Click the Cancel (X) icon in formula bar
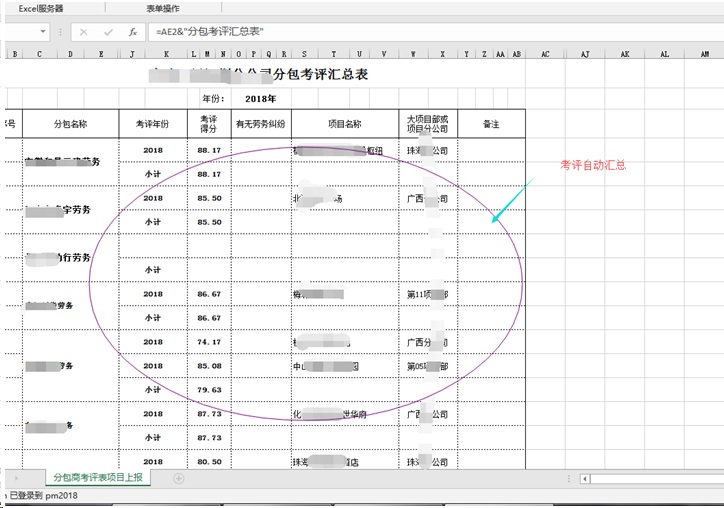This screenshot has width=724, height=508. (x=83, y=32)
